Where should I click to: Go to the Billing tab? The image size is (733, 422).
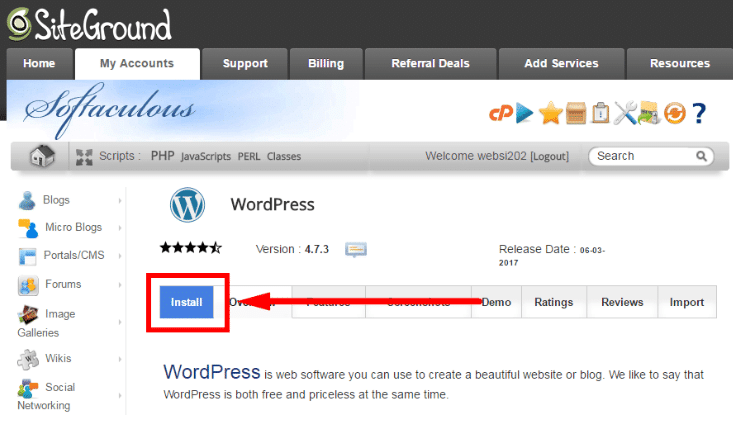(326, 64)
